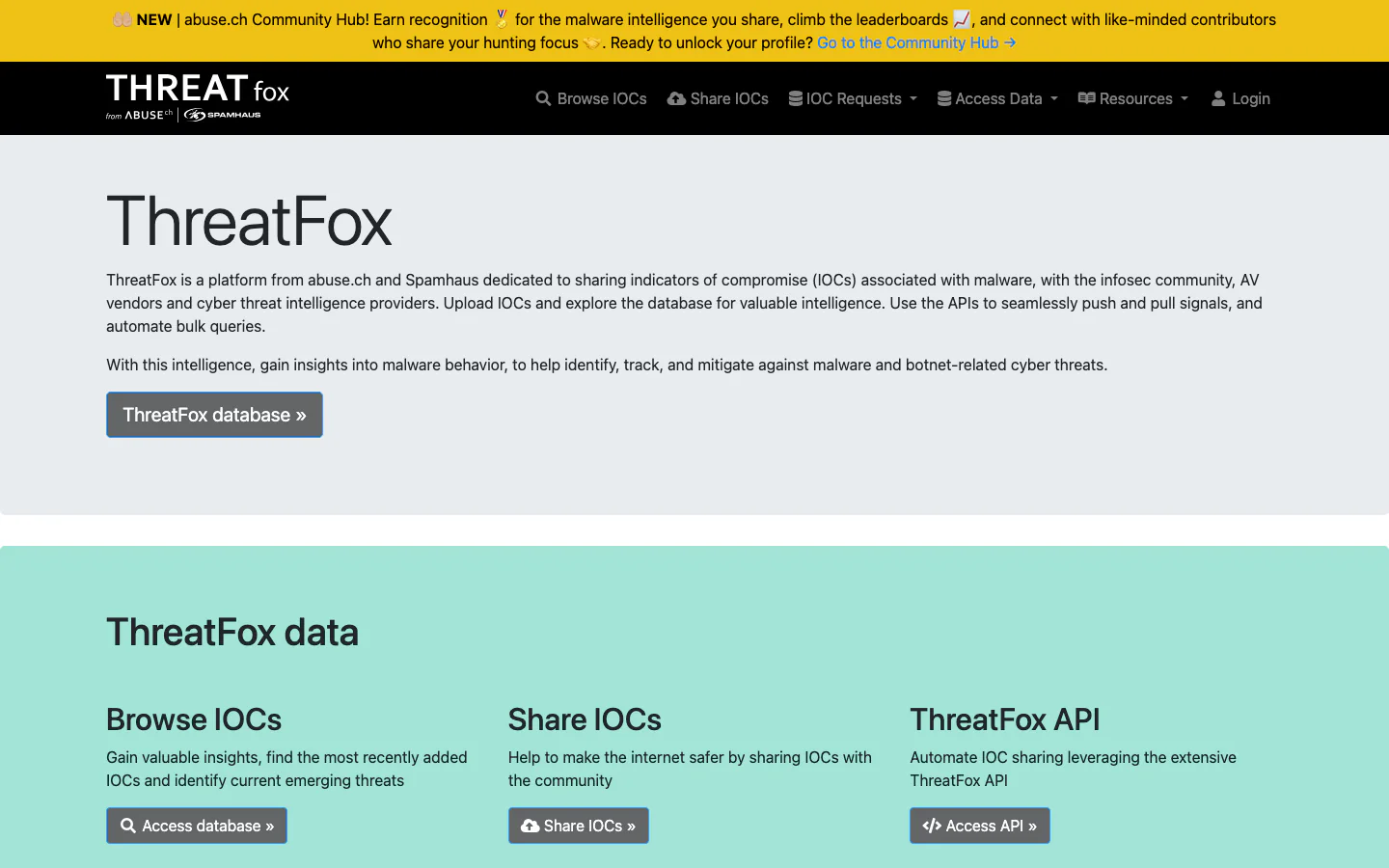Click the Share IOCs section heading
The height and width of the screenshot is (868, 1389).
pos(585,719)
